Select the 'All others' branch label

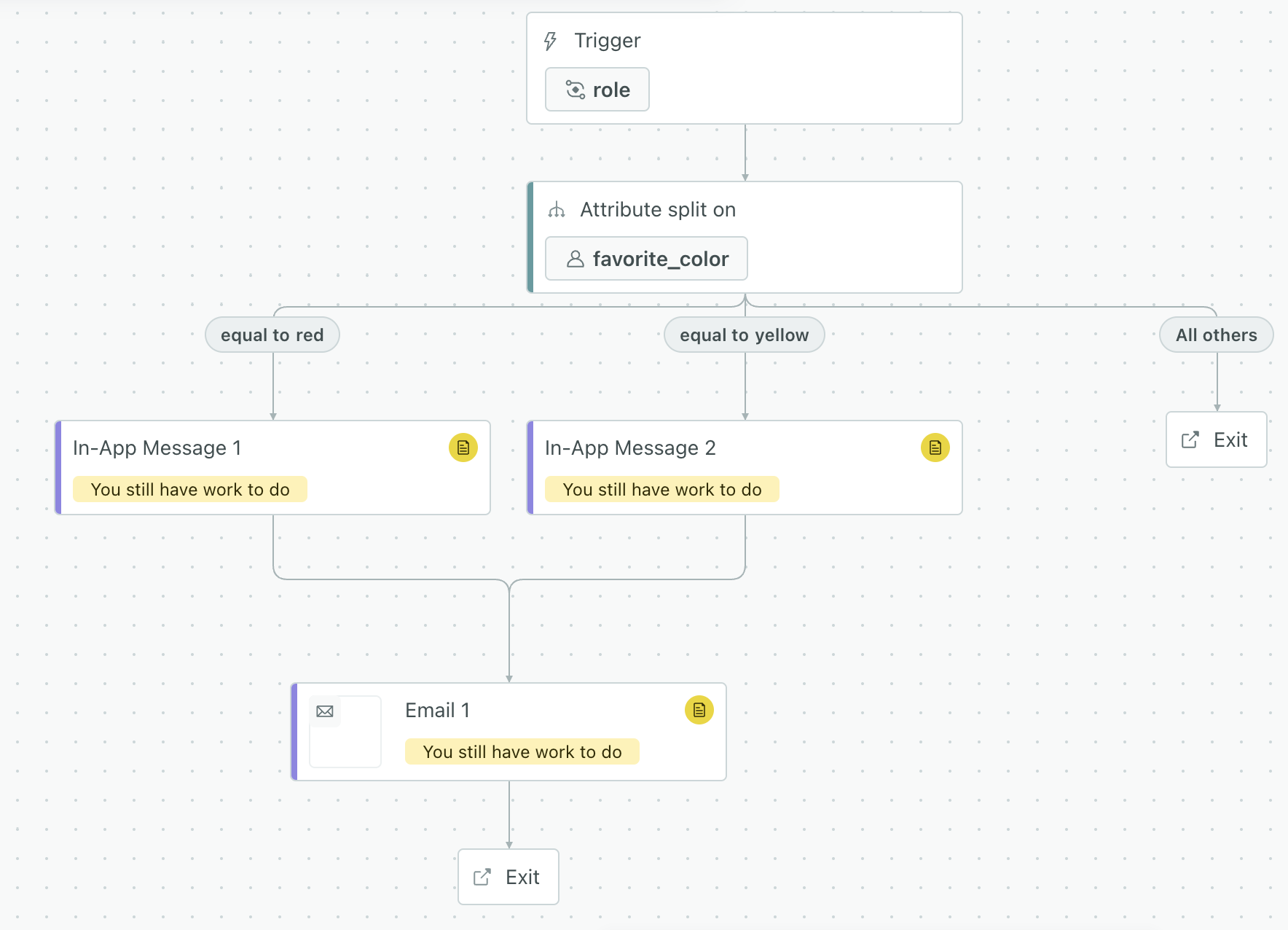pos(1216,335)
